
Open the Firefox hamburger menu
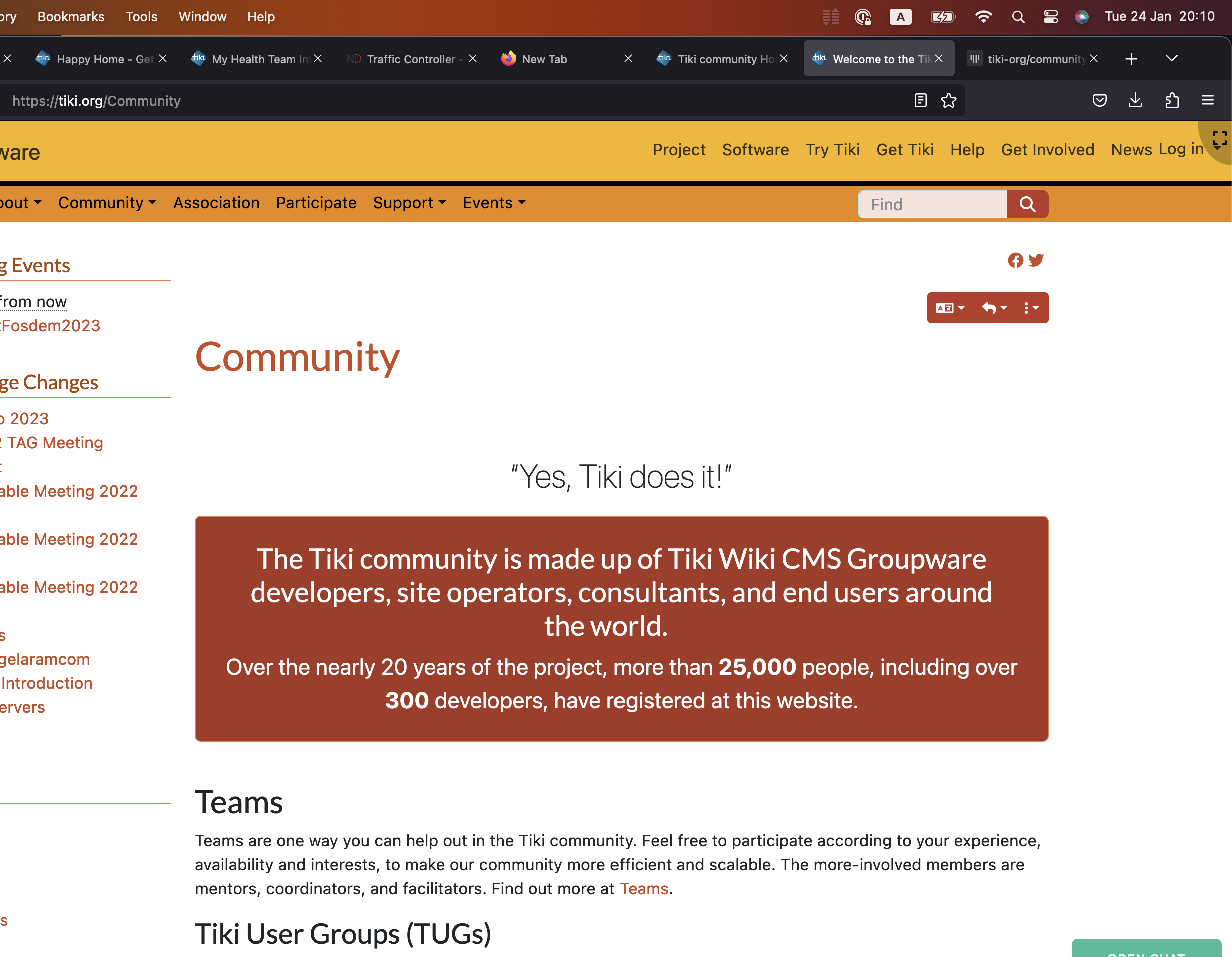(x=1208, y=101)
